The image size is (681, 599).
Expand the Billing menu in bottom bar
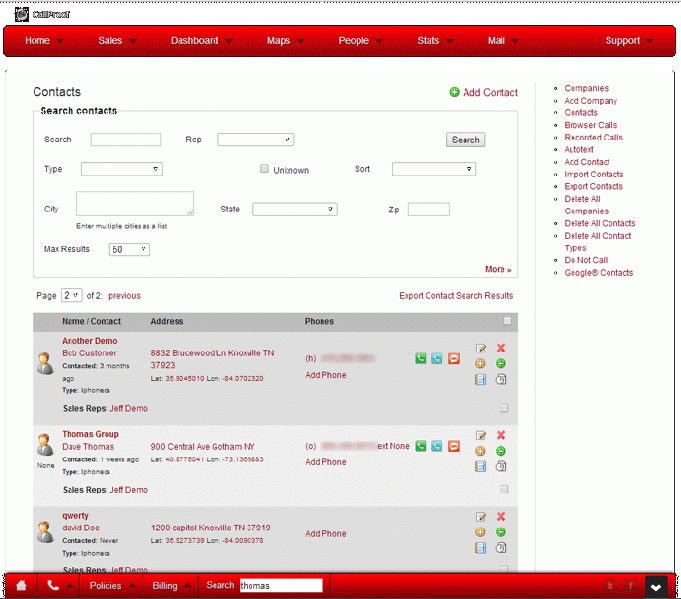coord(171,586)
